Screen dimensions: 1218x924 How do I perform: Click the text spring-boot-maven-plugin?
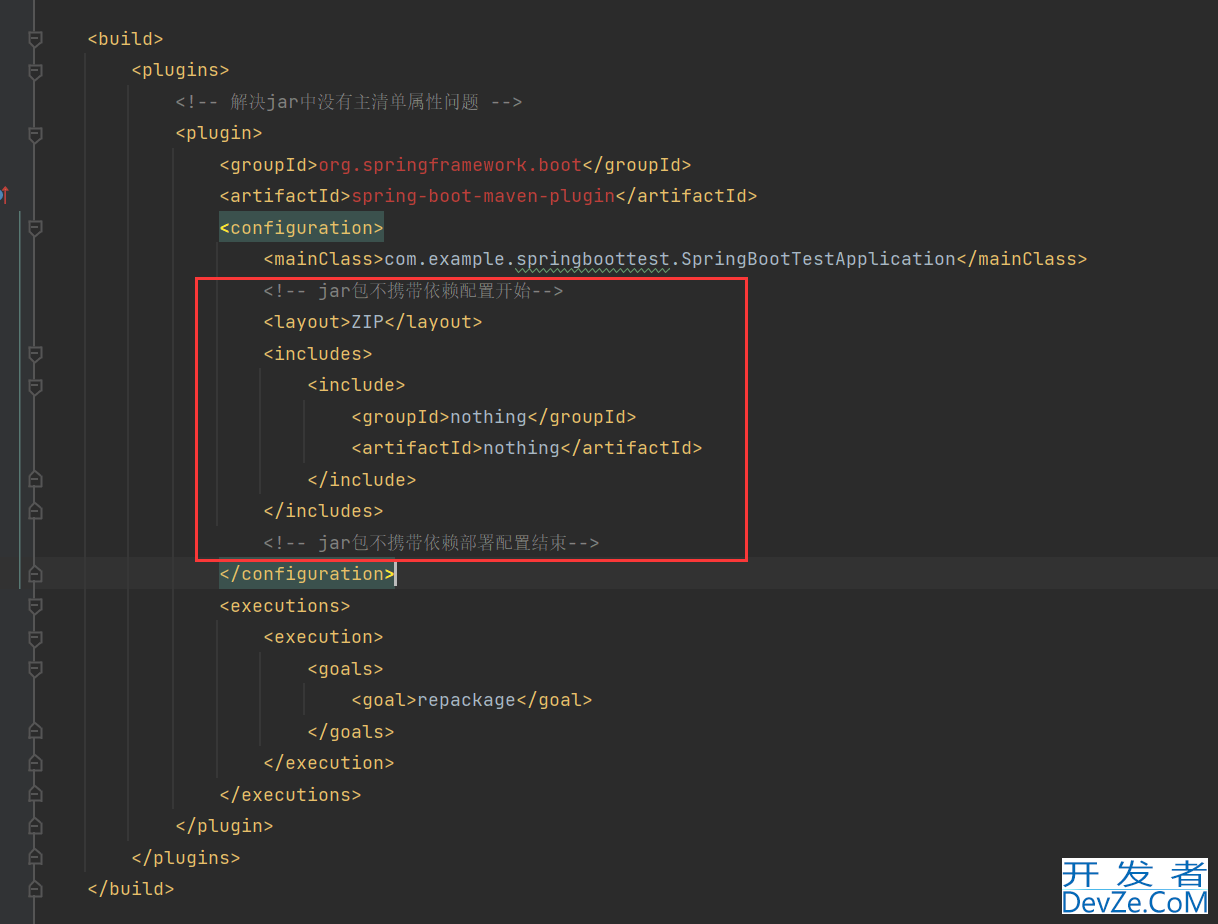tap(483, 196)
